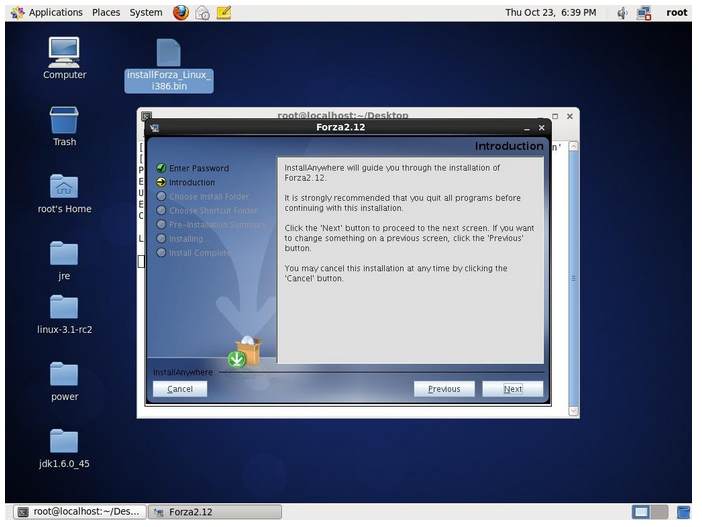The image size is (702, 527).
Task: Click the volume speaker icon
Action: tap(622, 13)
